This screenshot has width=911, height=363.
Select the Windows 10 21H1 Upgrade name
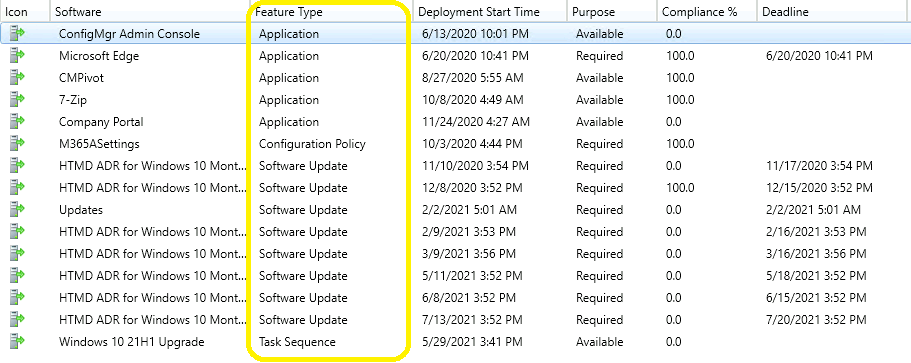point(132,342)
